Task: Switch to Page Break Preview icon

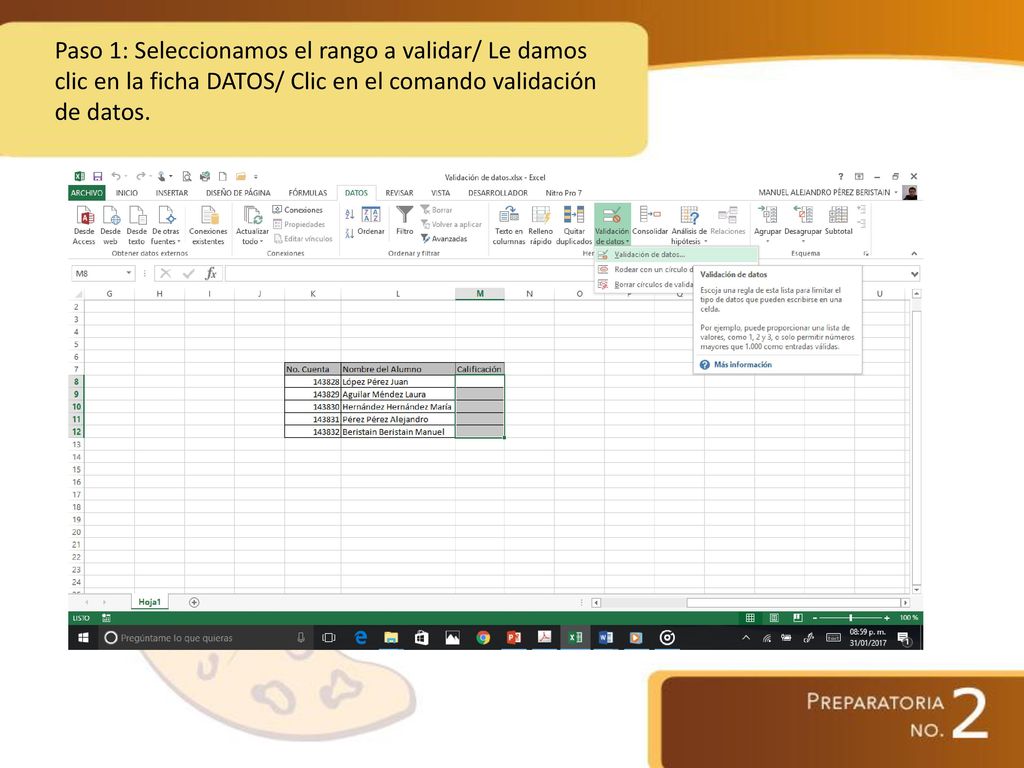Action: point(797,618)
